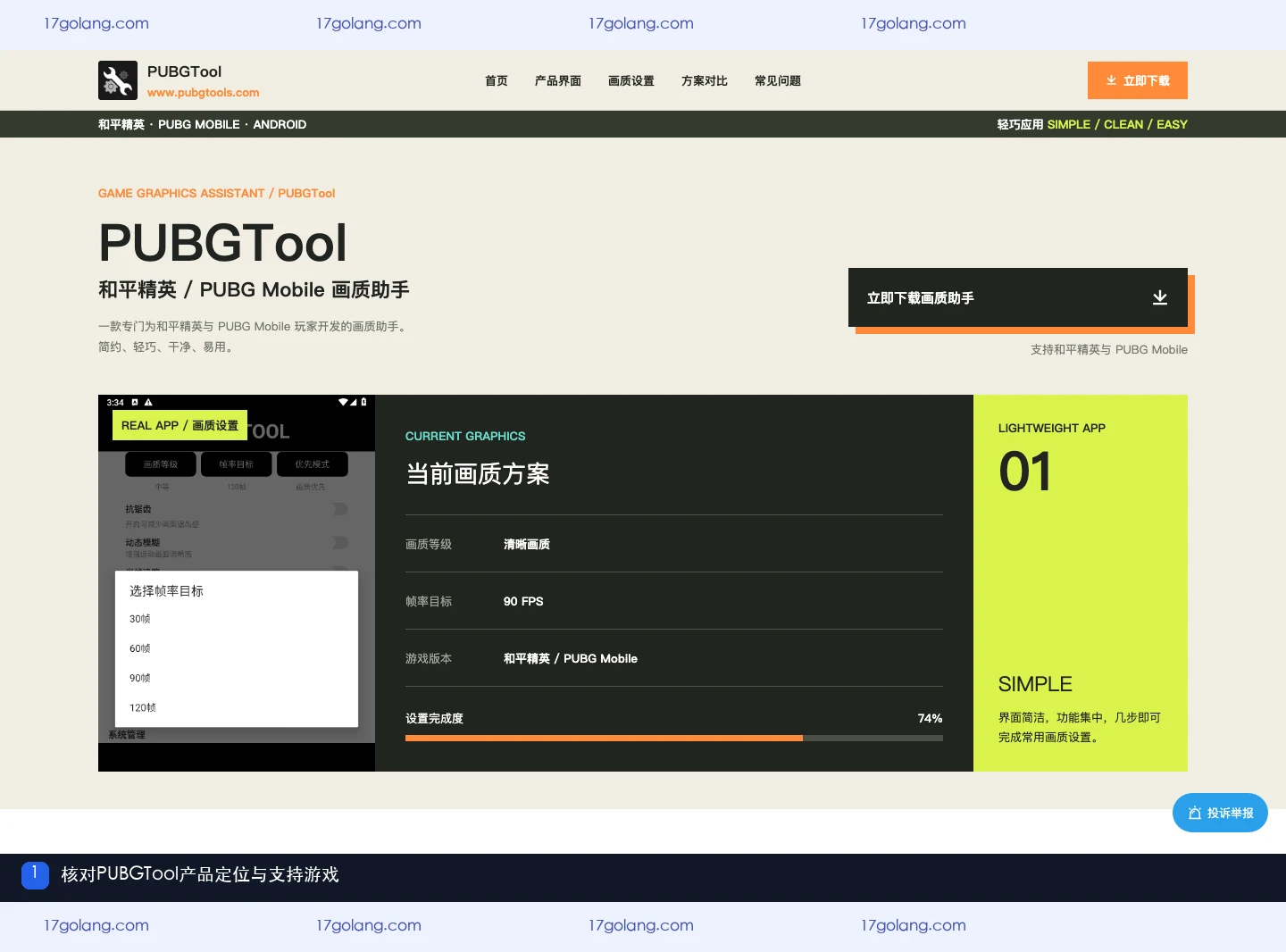Click the PUBGTool brand name in header

[184, 71]
